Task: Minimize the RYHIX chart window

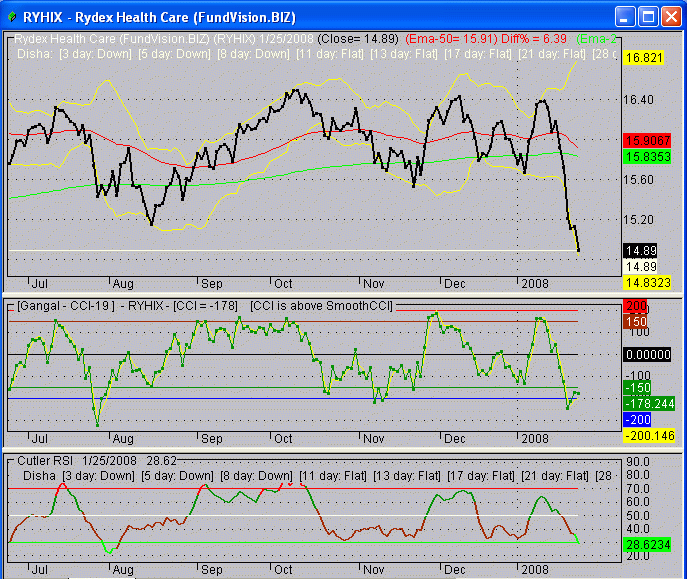Action: (x=625, y=17)
